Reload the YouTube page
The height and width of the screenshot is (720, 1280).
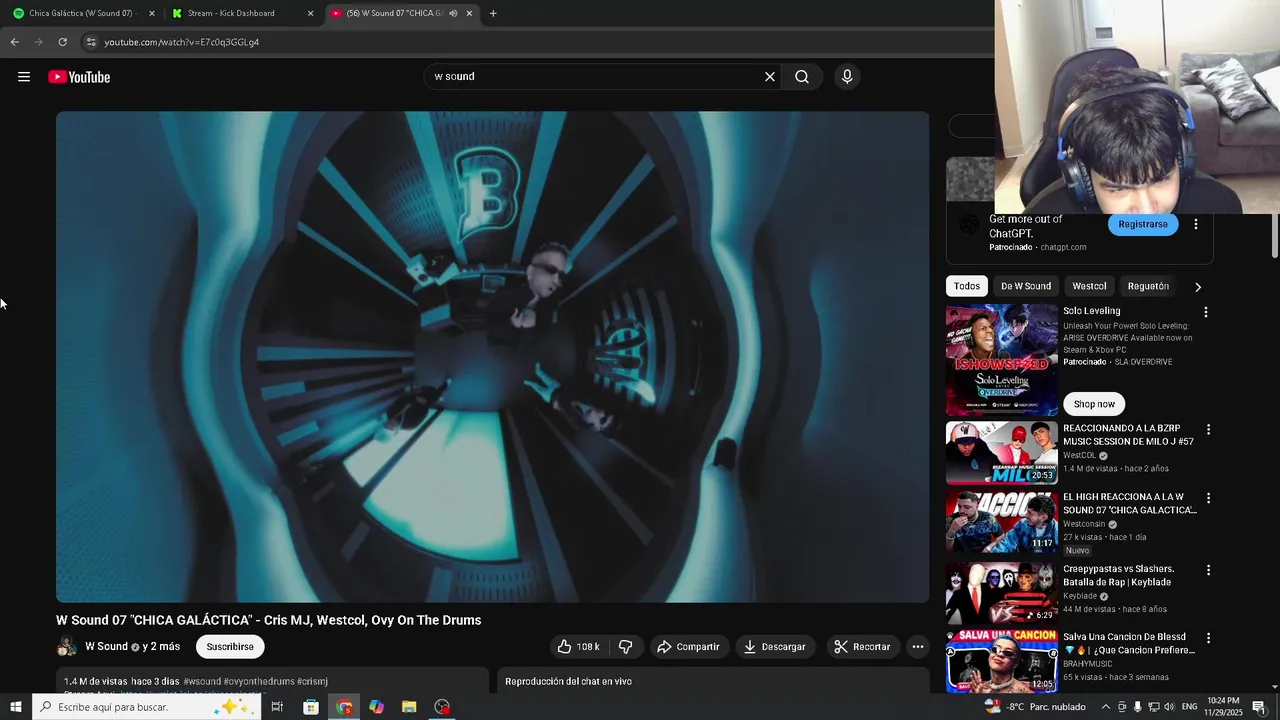tap(62, 42)
